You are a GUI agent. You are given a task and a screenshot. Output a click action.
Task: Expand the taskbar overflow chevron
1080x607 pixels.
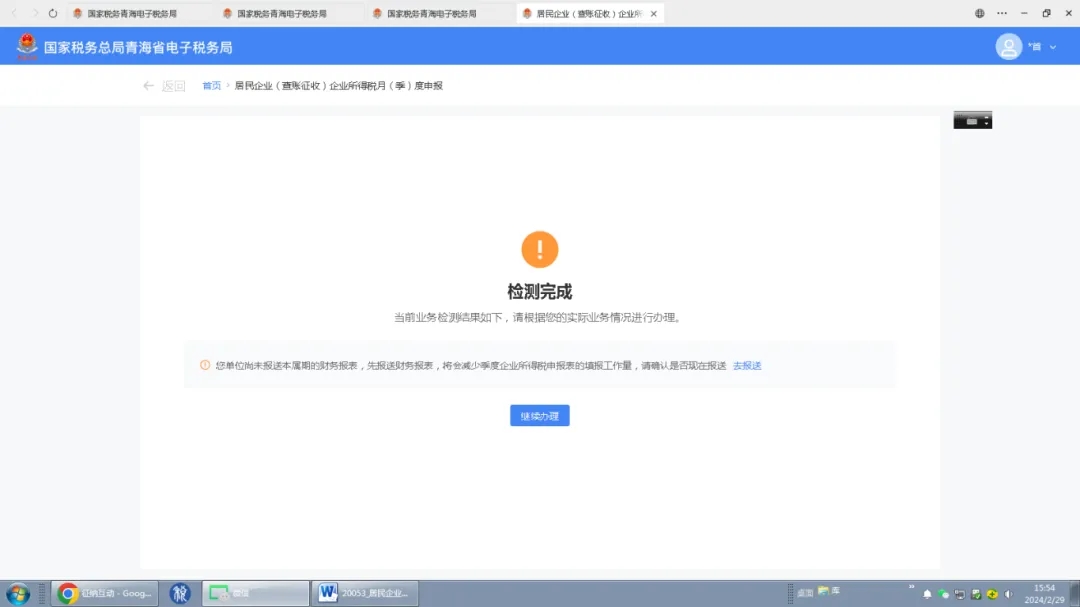pyautogui.click(x=911, y=587)
